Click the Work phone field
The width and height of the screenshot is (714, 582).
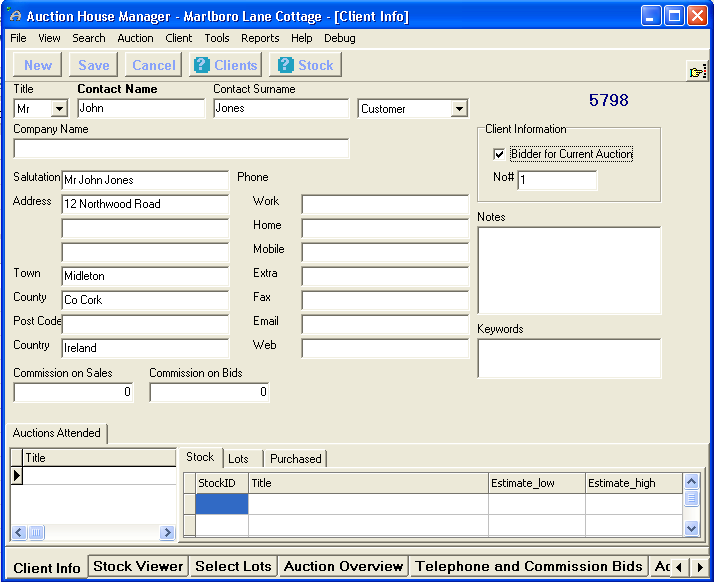pyautogui.click(x=385, y=204)
